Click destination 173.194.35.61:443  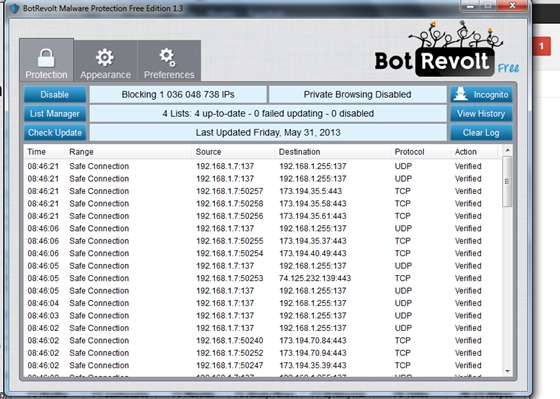(313, 216)
